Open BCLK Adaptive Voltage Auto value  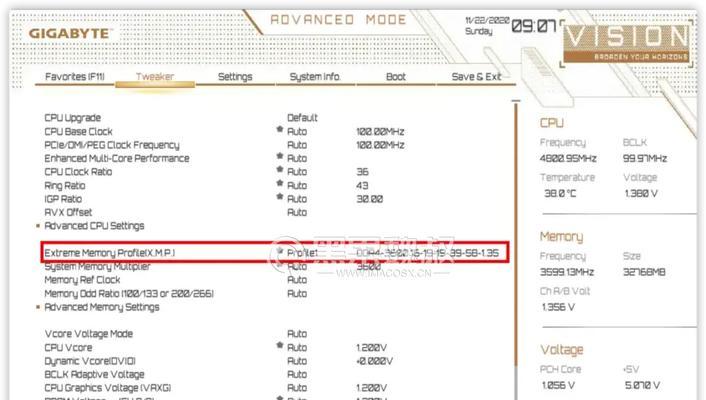pos(297,374)
